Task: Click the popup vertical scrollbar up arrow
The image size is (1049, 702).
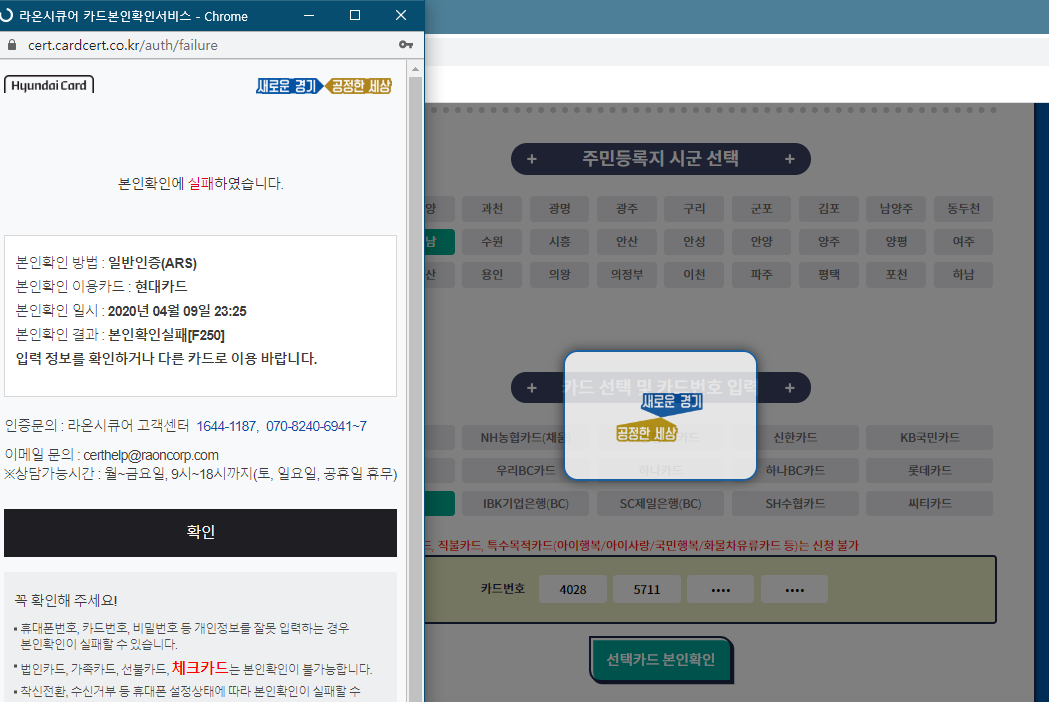Action: pos(415,69)
